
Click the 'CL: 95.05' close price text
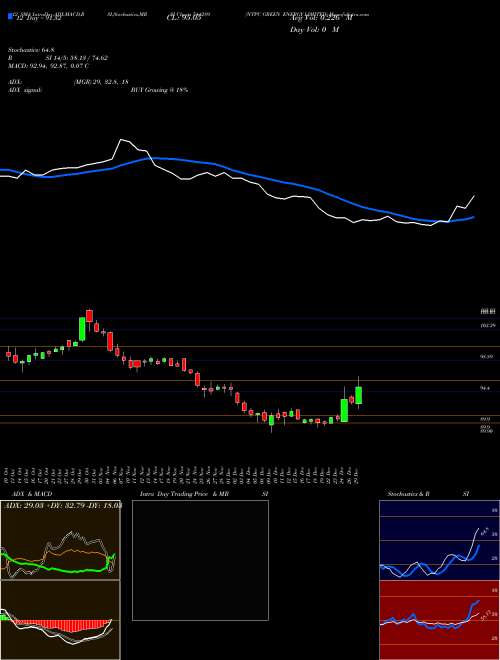coord(184,19)
